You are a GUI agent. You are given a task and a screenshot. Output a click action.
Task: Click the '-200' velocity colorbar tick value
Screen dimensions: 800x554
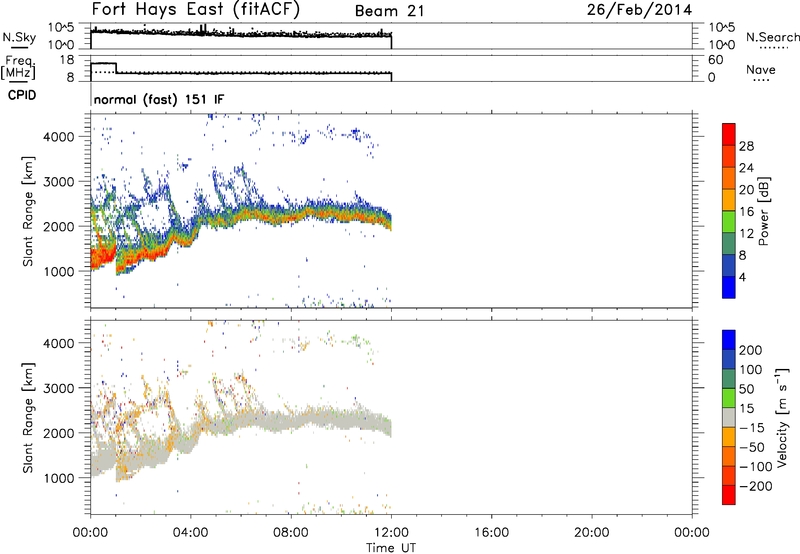tap(756, 486)
